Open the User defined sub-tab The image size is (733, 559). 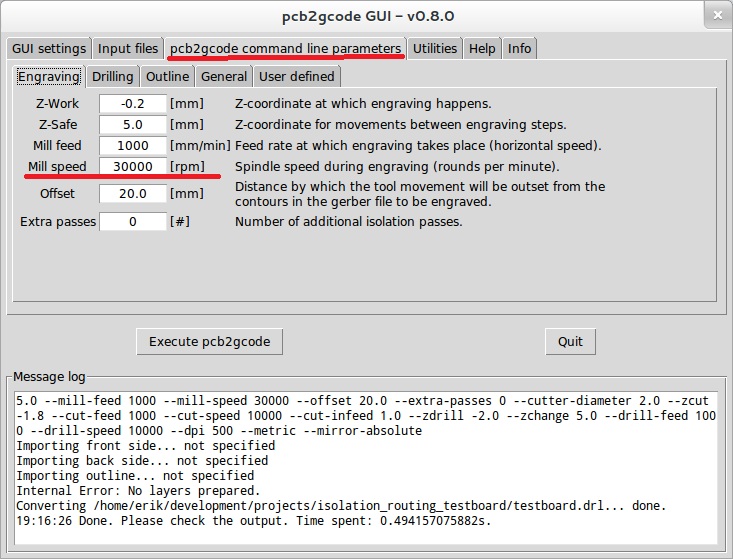(297, 77)
